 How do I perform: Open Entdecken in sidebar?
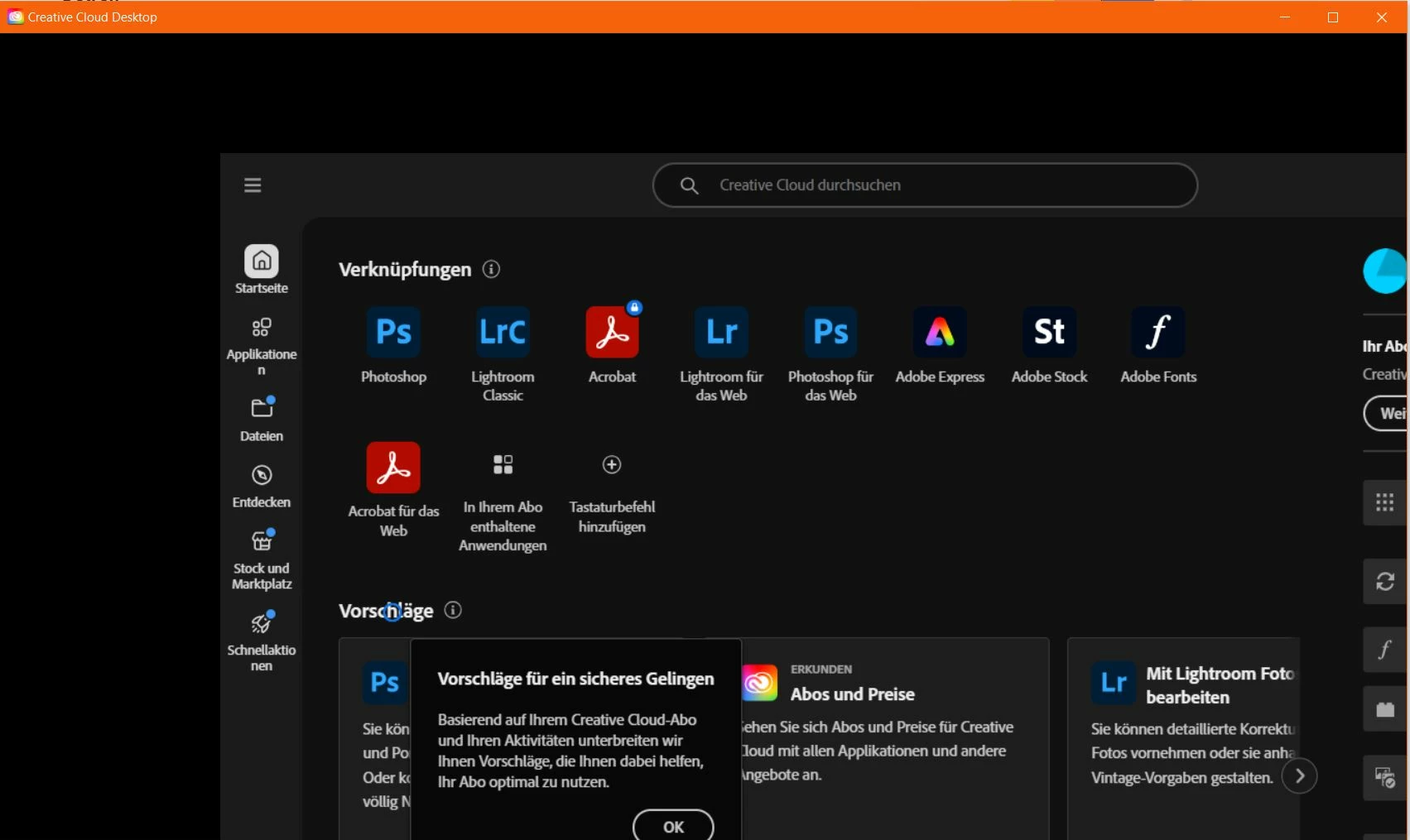tap(262, 486)
